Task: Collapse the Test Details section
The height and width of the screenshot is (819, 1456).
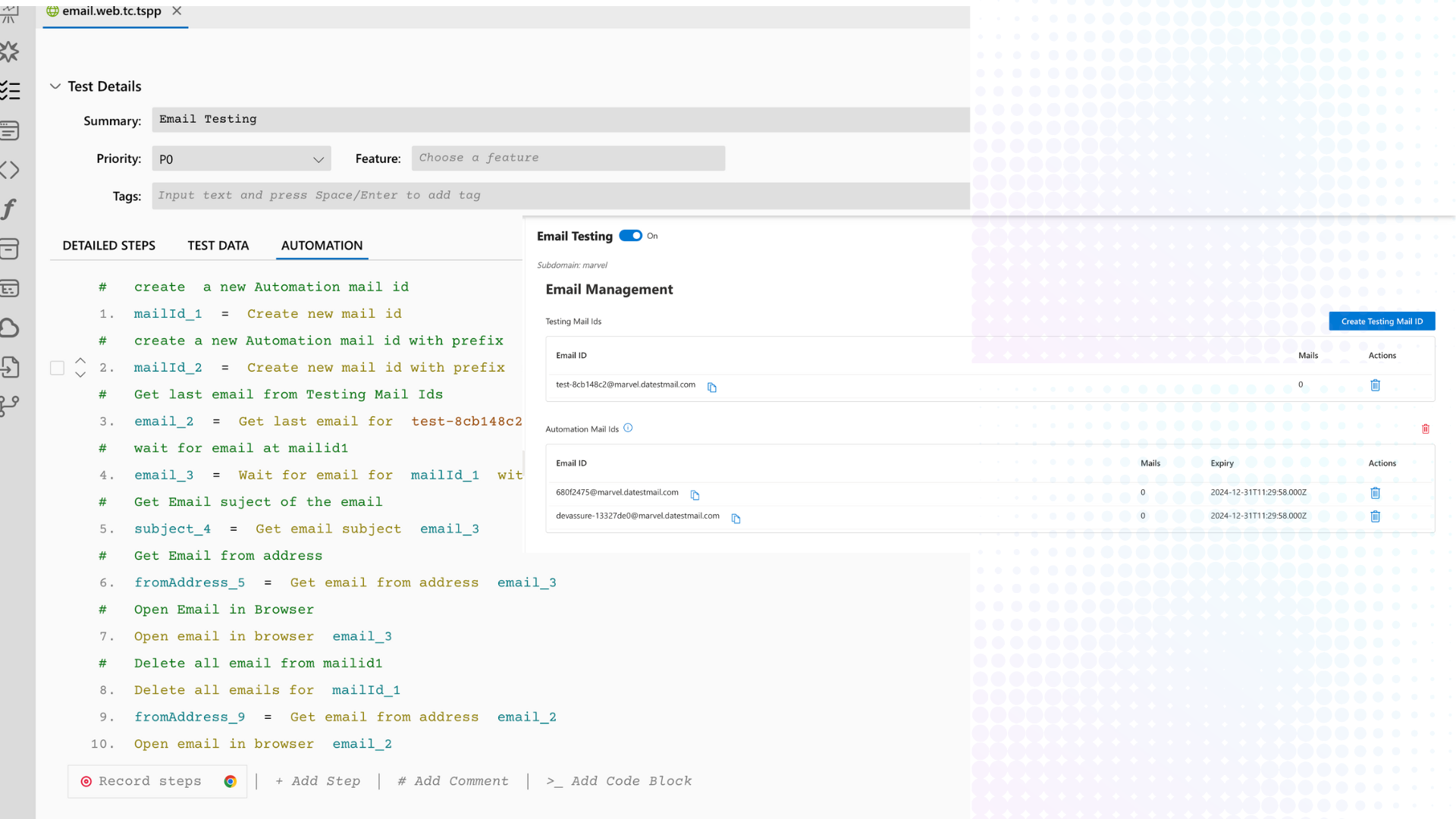Action: coord(55,86)
